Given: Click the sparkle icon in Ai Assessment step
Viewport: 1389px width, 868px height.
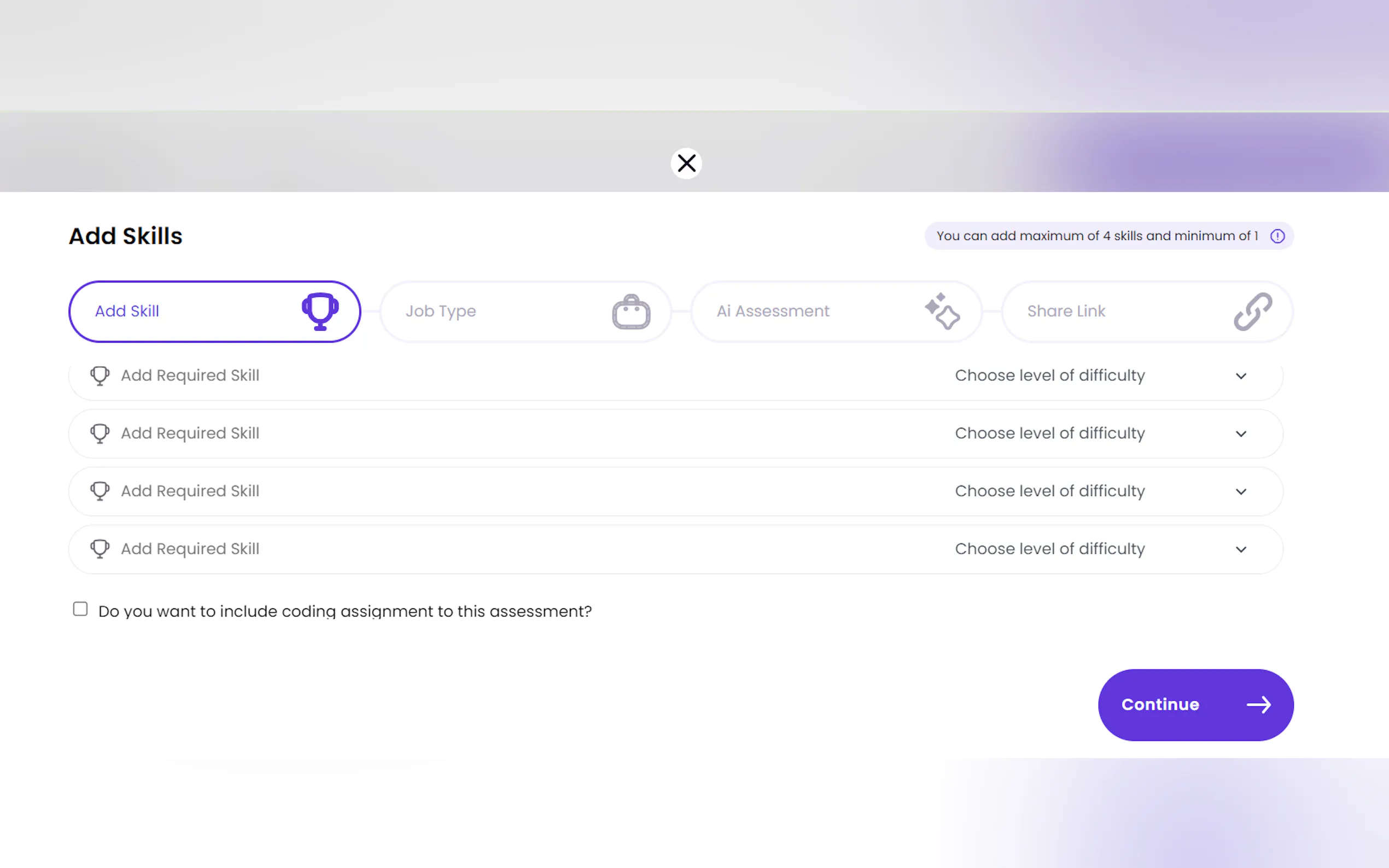Looking at the screenshot, I should pos(942,311).
